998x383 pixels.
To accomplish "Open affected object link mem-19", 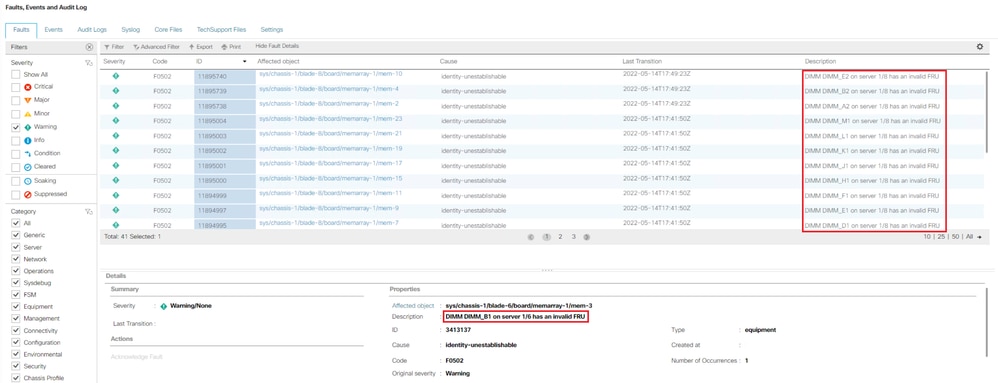I will coord(331,148).
